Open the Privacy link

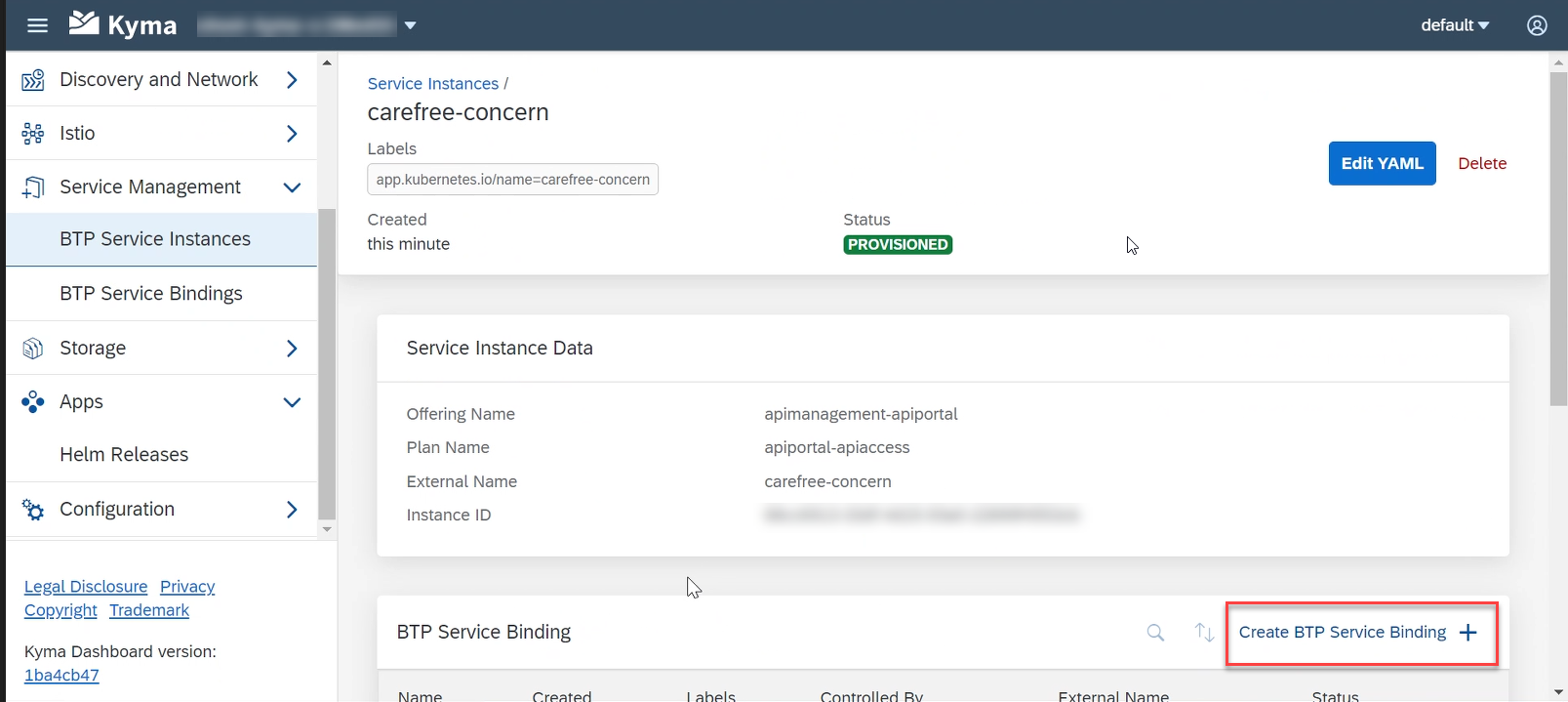pyautogui.click(x=187, y=587)
